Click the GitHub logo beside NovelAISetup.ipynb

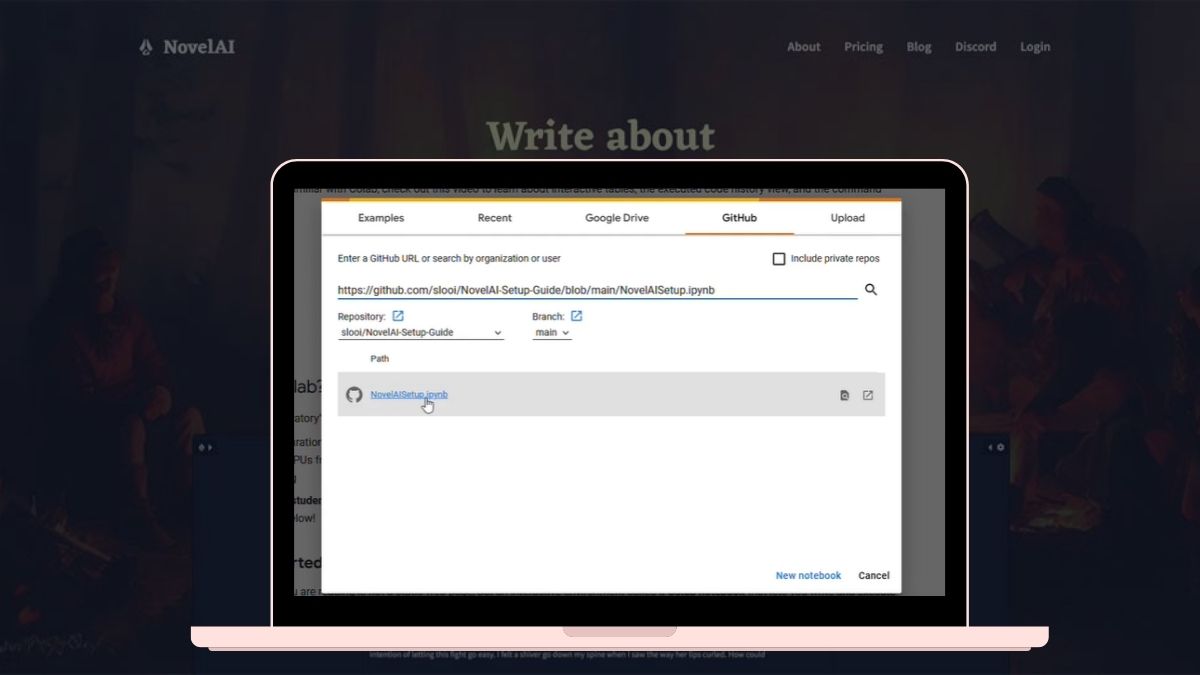click(353, 395)
